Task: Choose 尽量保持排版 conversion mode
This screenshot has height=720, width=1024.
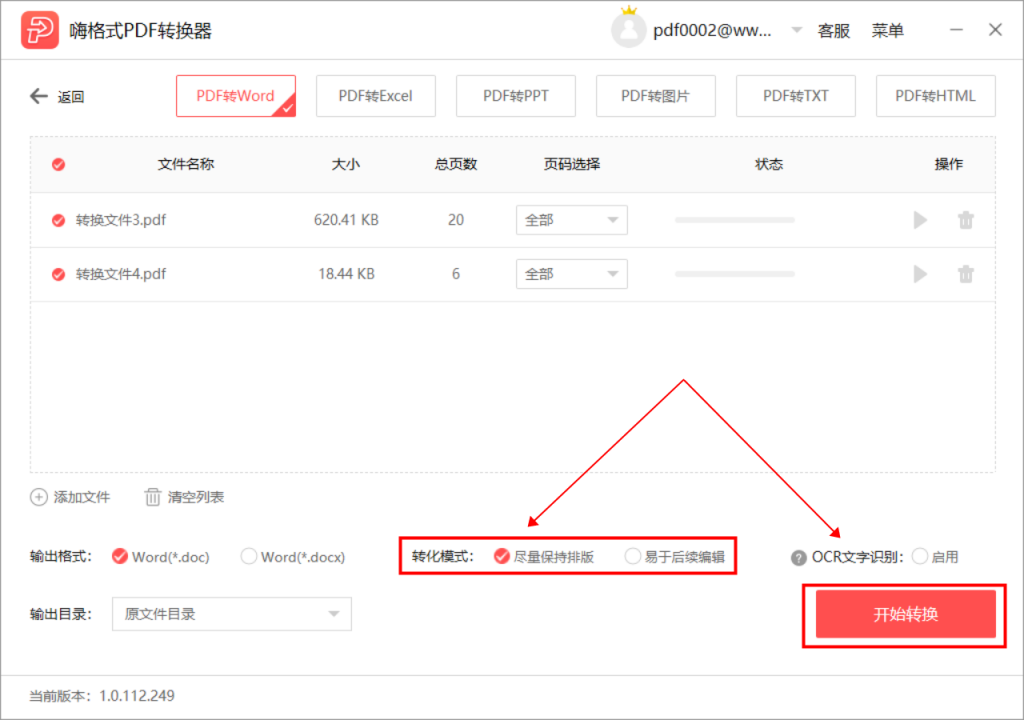Action: click(x=502, y=557)
